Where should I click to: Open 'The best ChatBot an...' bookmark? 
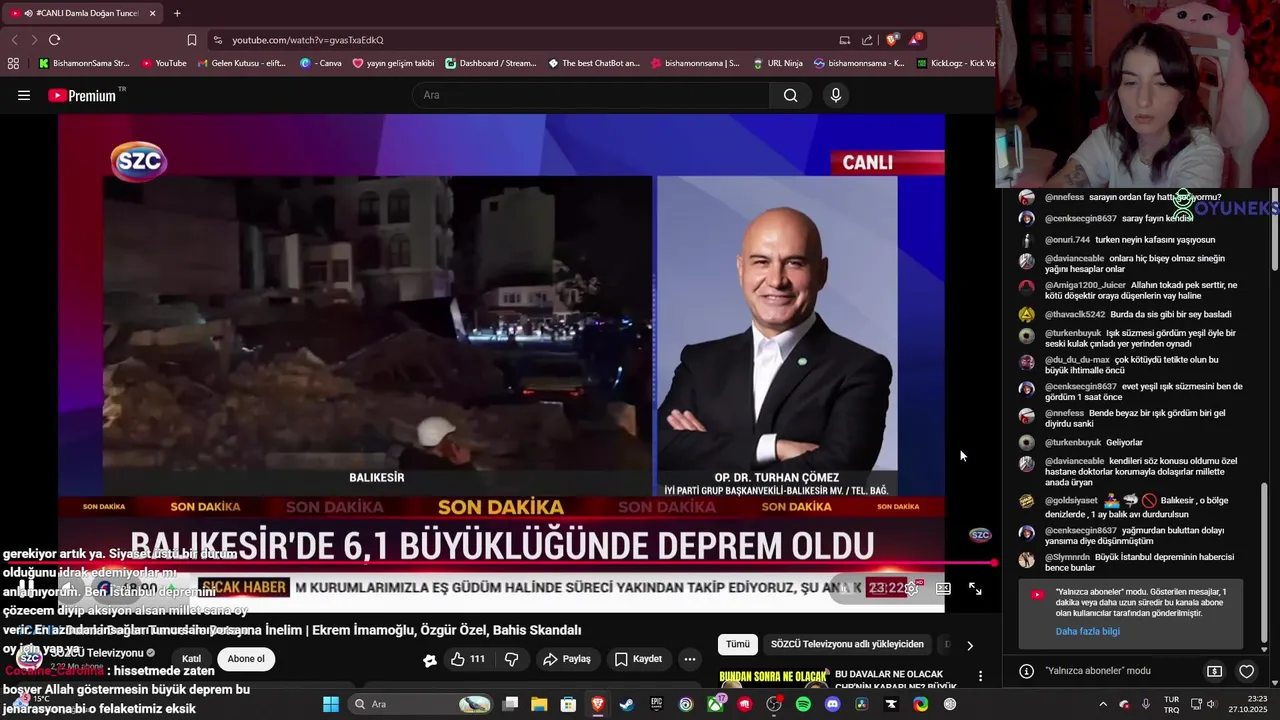coord(594,63)
